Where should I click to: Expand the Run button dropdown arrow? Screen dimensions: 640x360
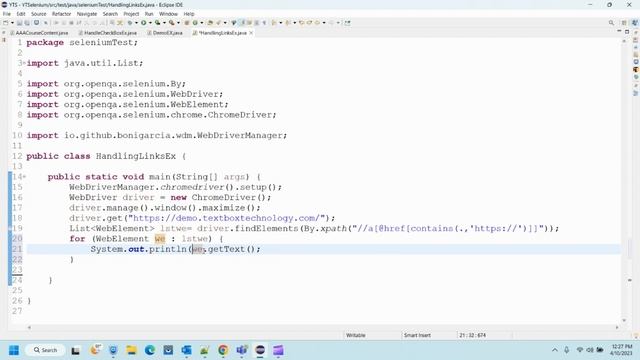click(x=150, y=23)
